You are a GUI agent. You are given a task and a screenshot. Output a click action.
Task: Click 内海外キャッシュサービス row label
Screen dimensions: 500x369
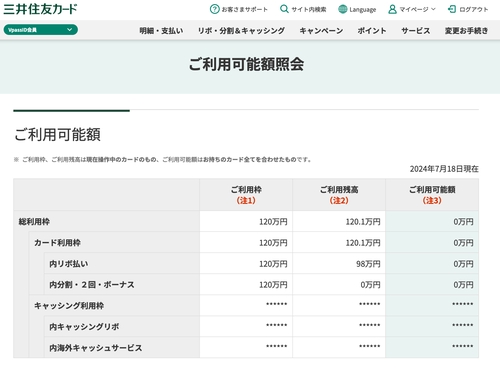[96, 348]
